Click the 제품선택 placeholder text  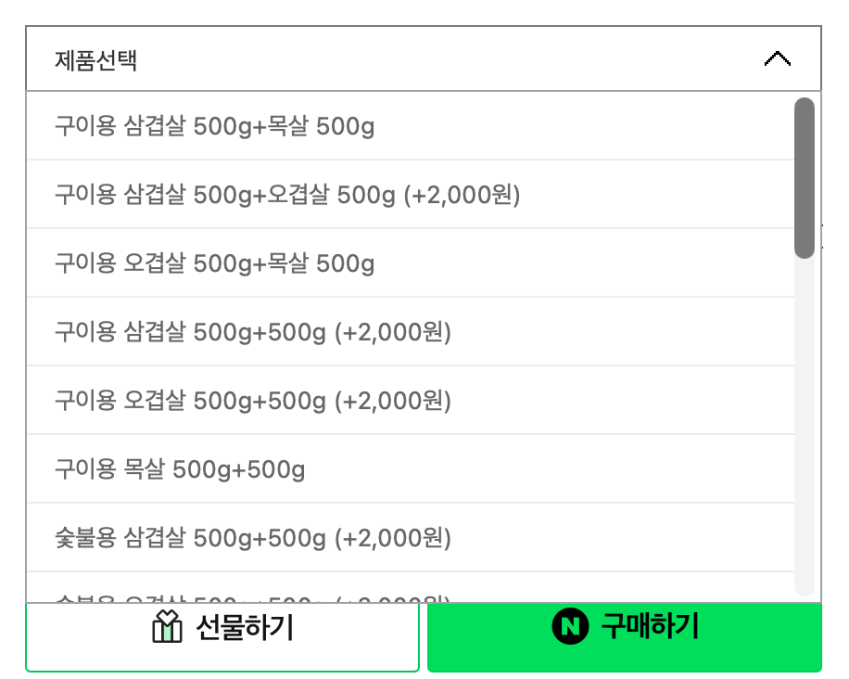tap(96, 60)
